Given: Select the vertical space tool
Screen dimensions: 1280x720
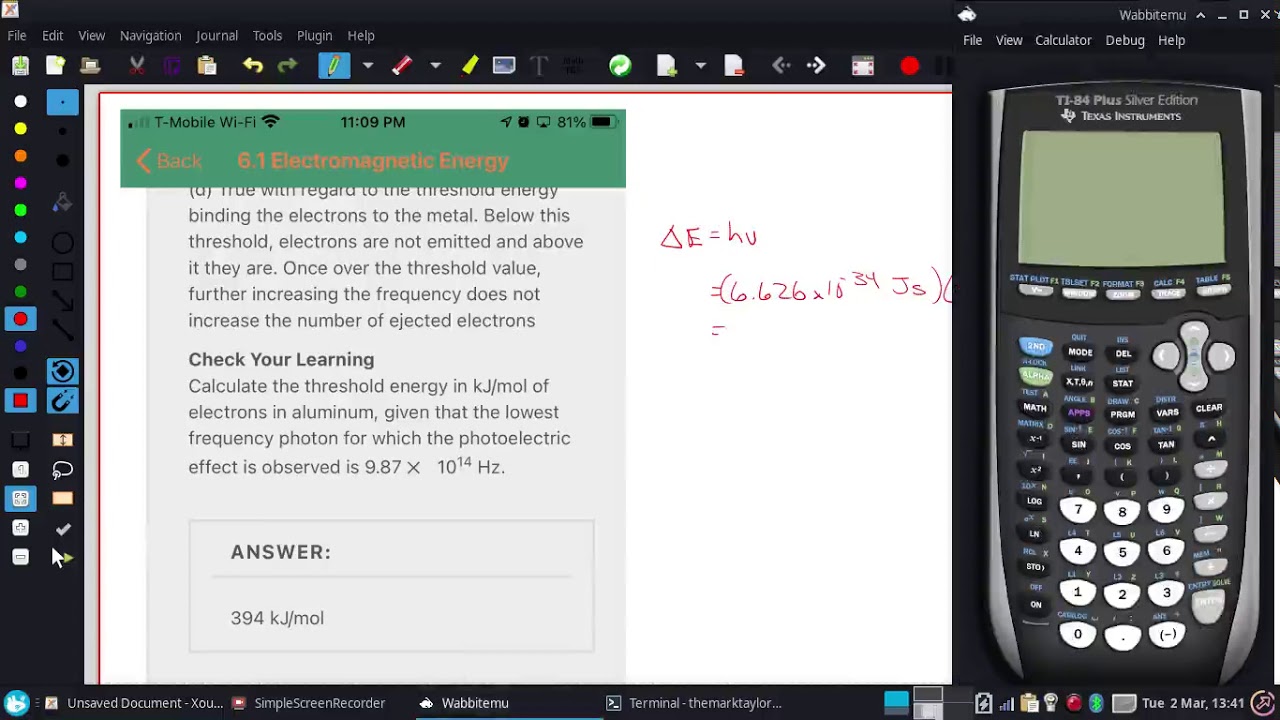Looking at the screenshot, I should point(62,441).
